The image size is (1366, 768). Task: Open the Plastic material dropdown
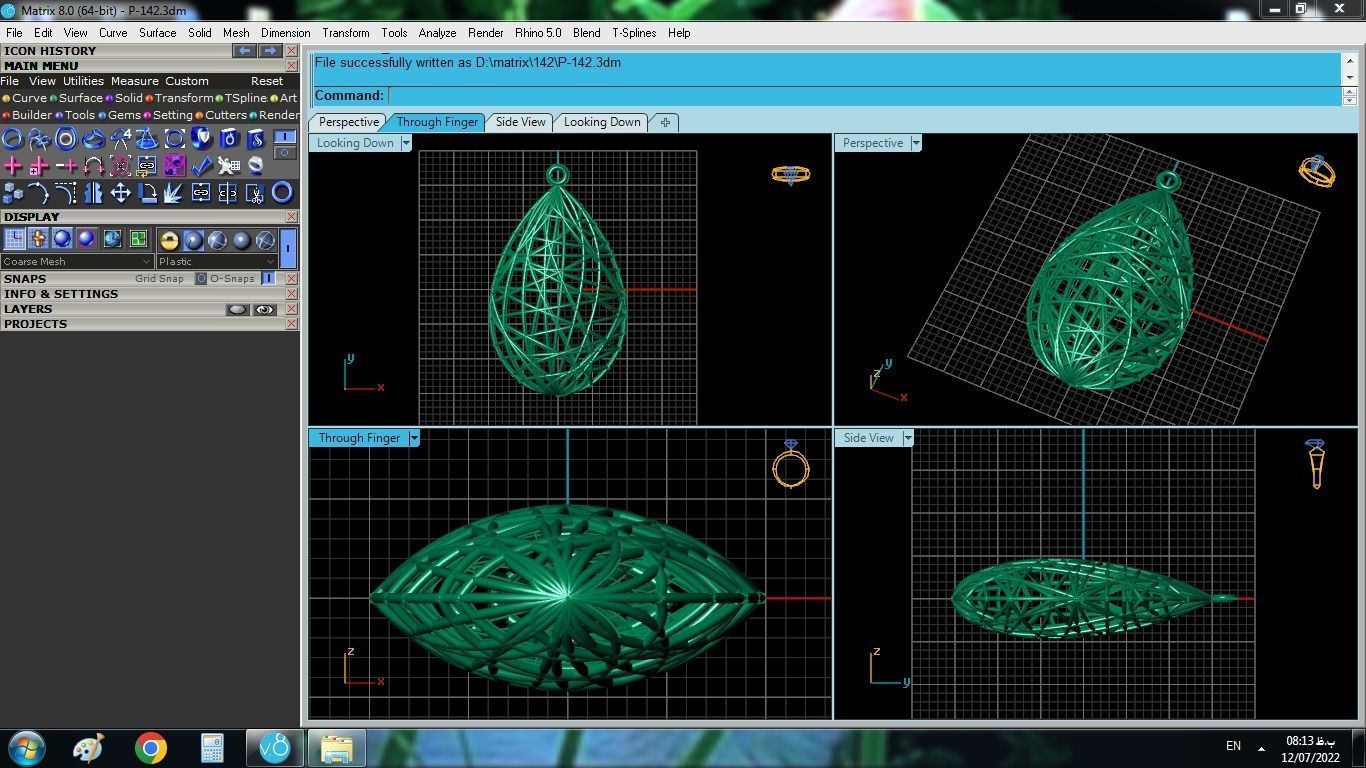tap(217, 262)
